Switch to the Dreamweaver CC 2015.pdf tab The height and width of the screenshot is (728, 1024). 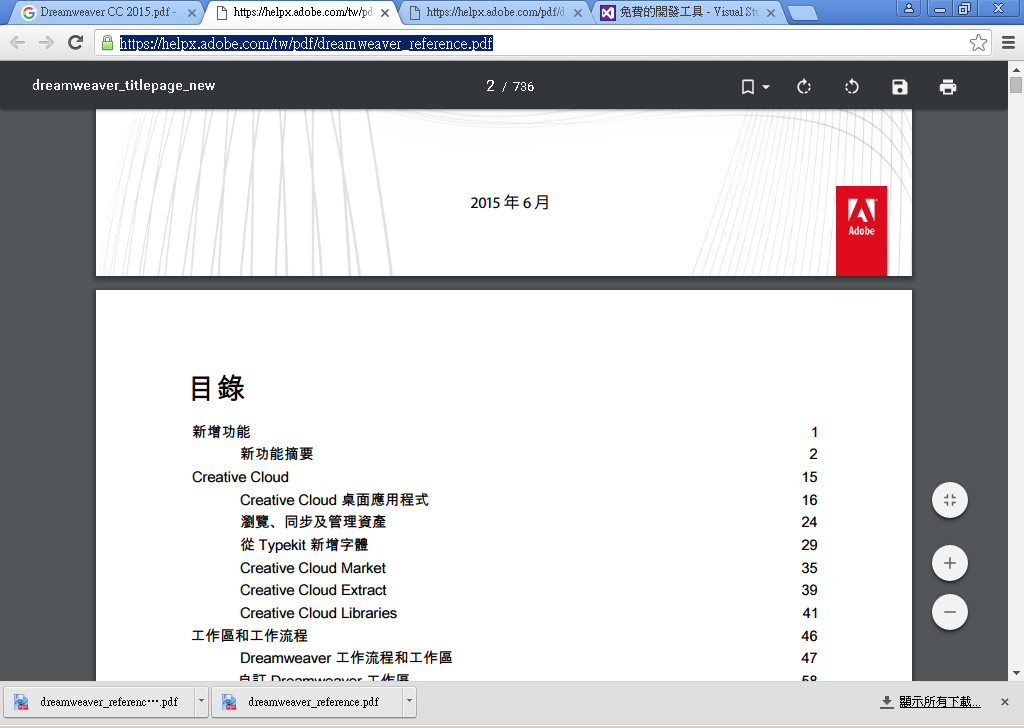pyautogui.click(x=108, y=12)
